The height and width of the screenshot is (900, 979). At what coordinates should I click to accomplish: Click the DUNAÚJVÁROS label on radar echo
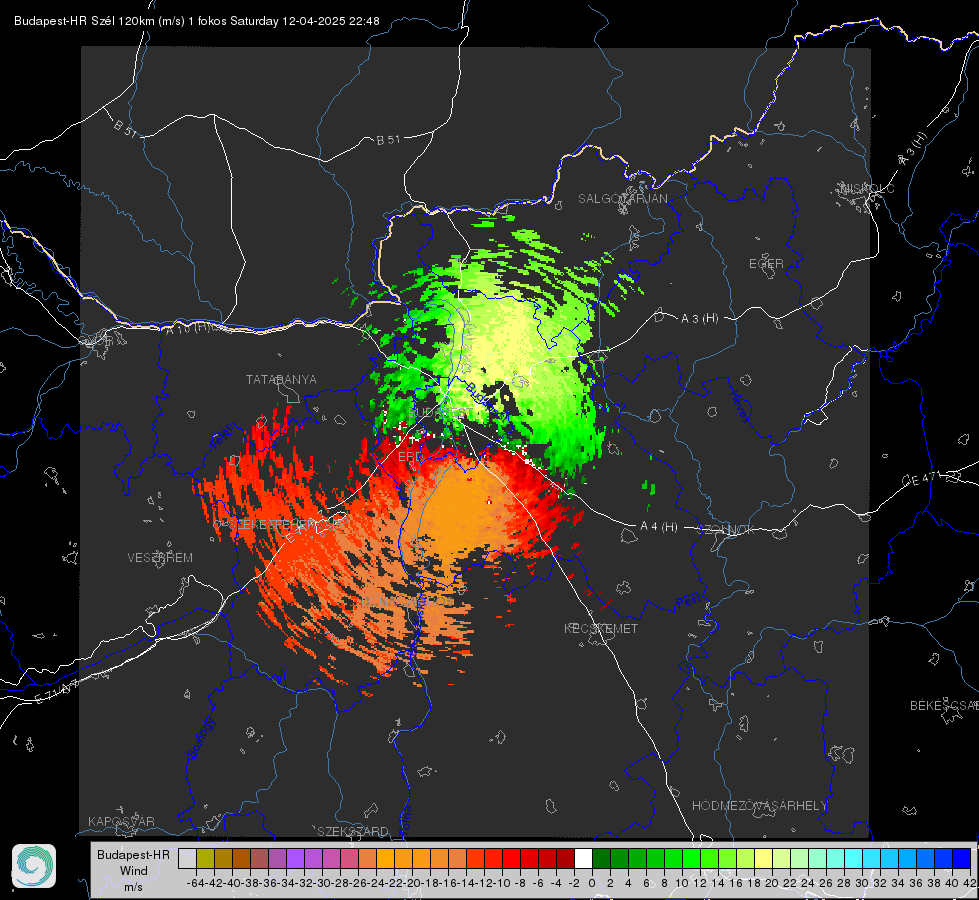[x=408, y=601]
